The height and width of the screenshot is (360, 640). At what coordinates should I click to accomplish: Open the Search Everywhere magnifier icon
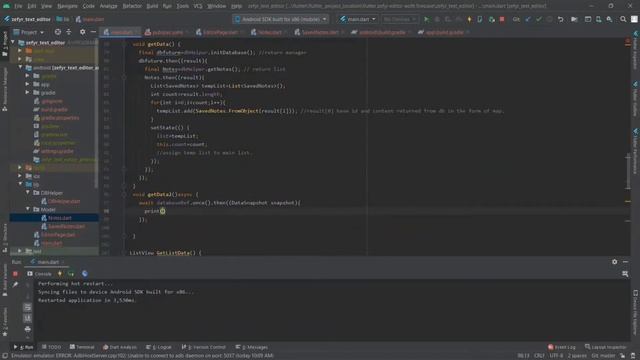pyautogui.click(x=623, y=19)
